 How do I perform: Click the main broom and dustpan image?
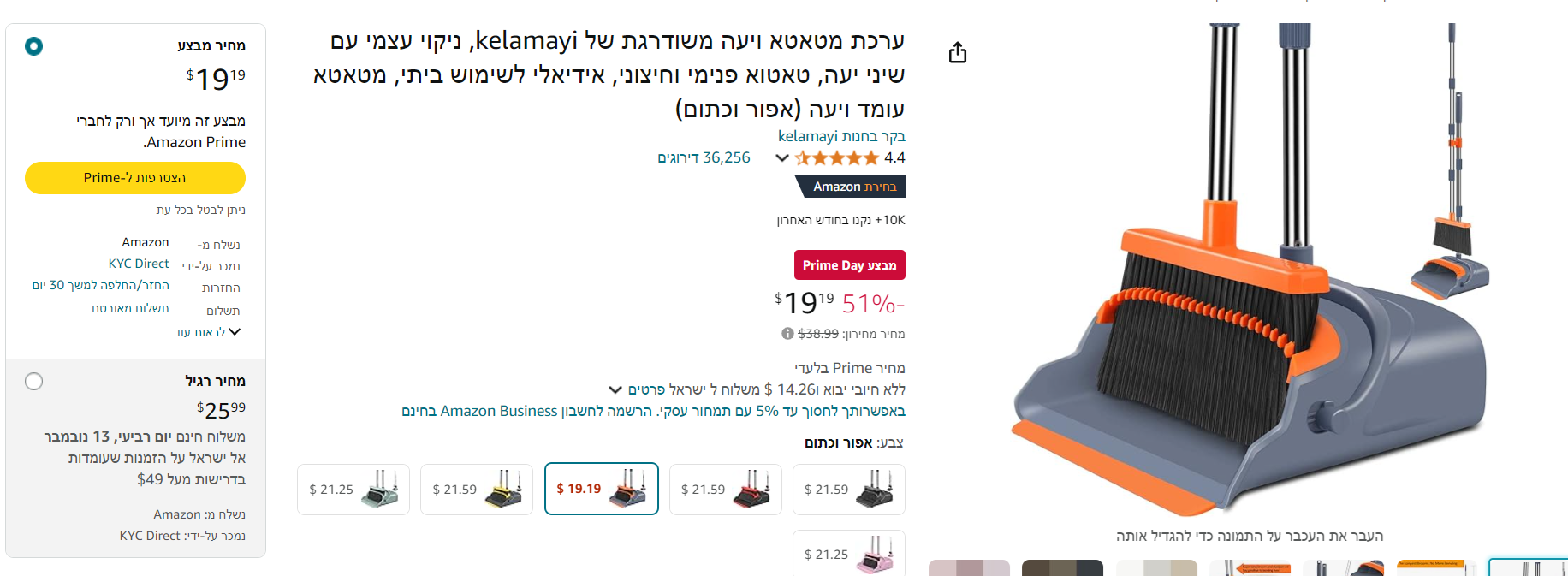point(1248,270)
